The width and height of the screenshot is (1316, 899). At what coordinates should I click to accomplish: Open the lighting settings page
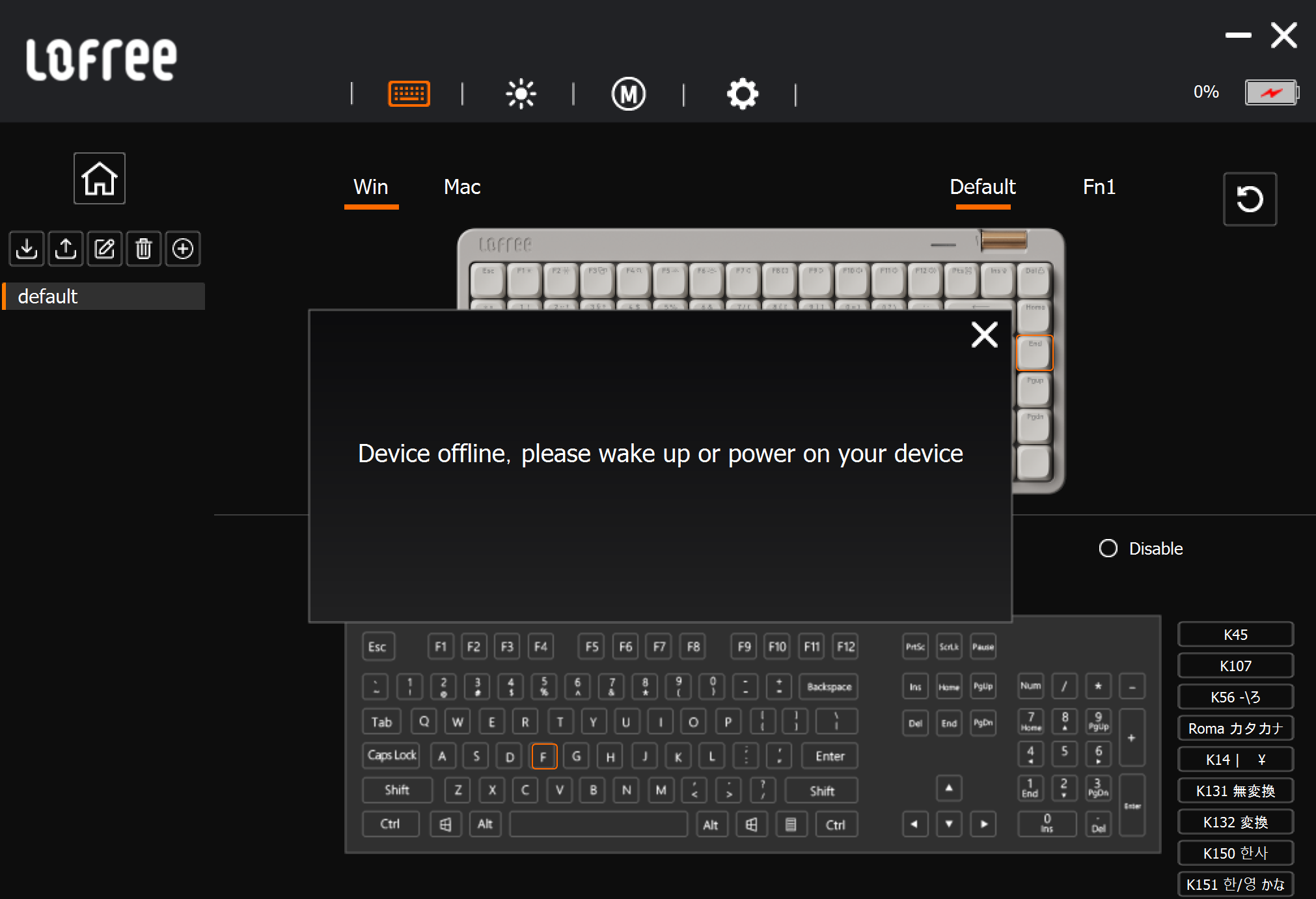pos(521,94)
